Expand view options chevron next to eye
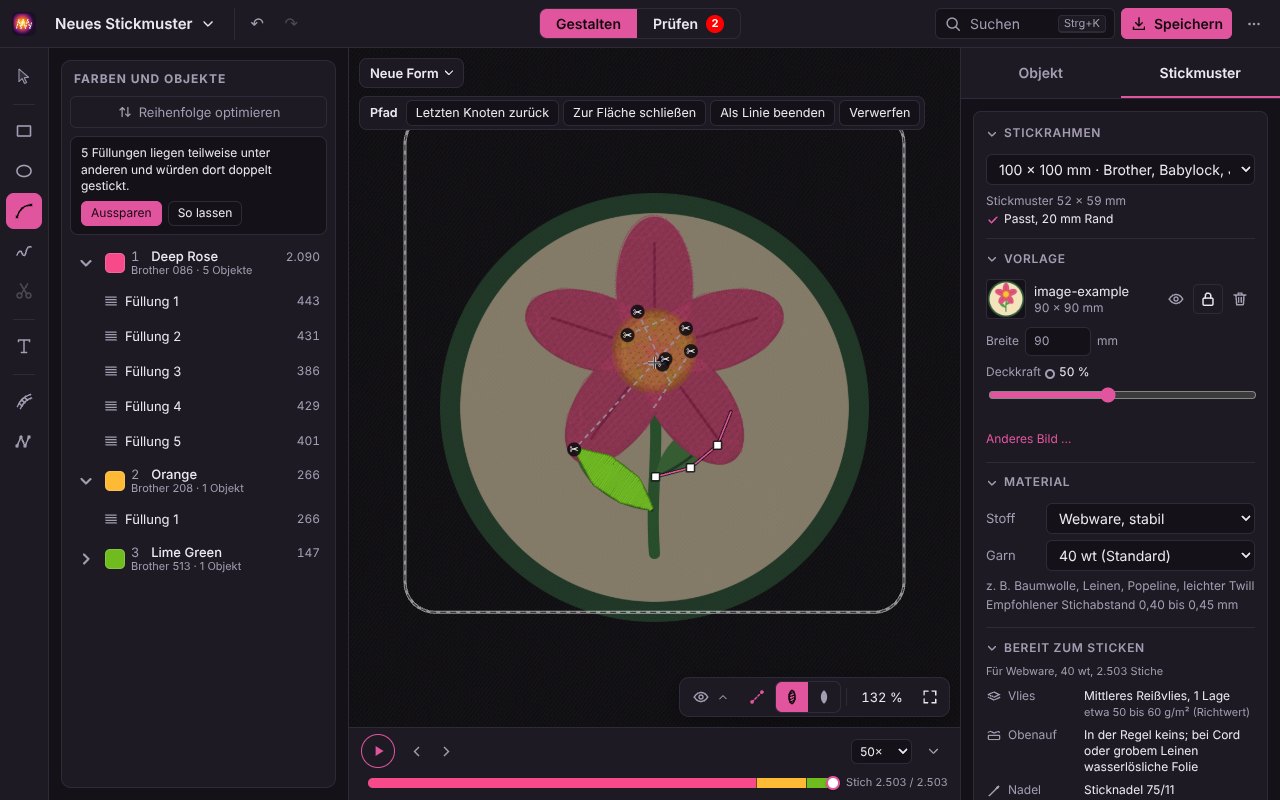 click(x=723, y=697)
